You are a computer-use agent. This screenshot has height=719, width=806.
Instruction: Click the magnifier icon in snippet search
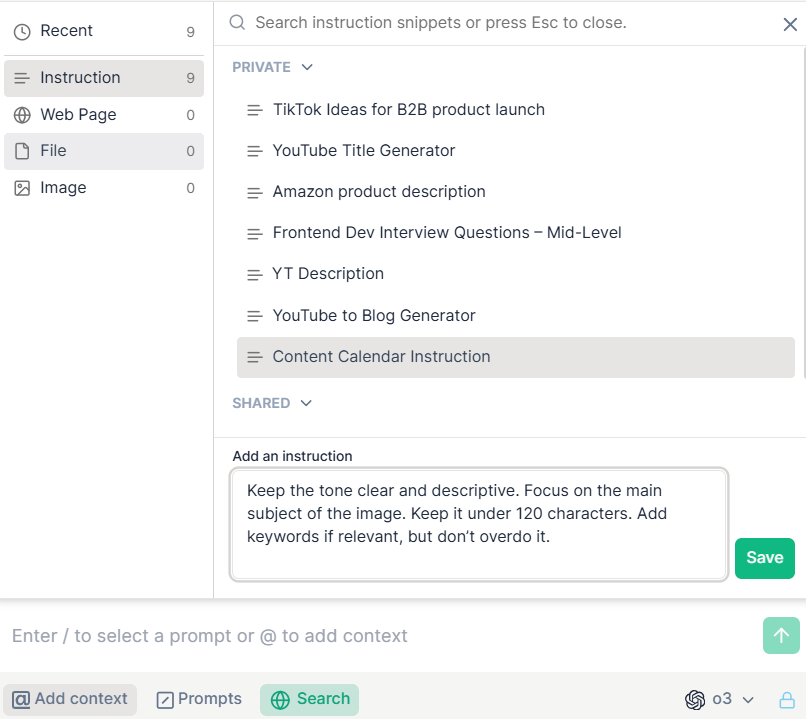(237, 23)
